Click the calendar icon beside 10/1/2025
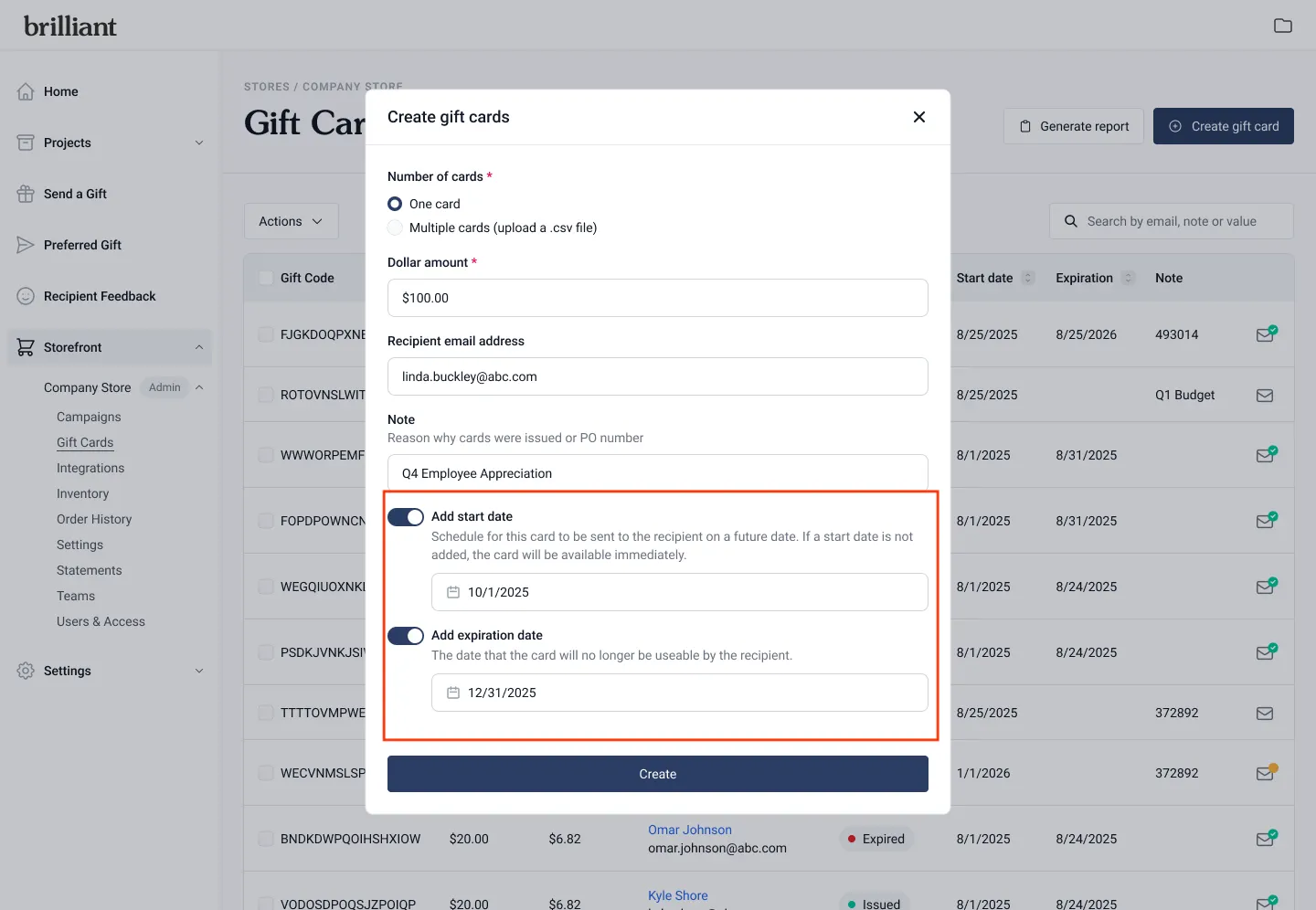Screen dimensions: 1316x910 point(452,592)
